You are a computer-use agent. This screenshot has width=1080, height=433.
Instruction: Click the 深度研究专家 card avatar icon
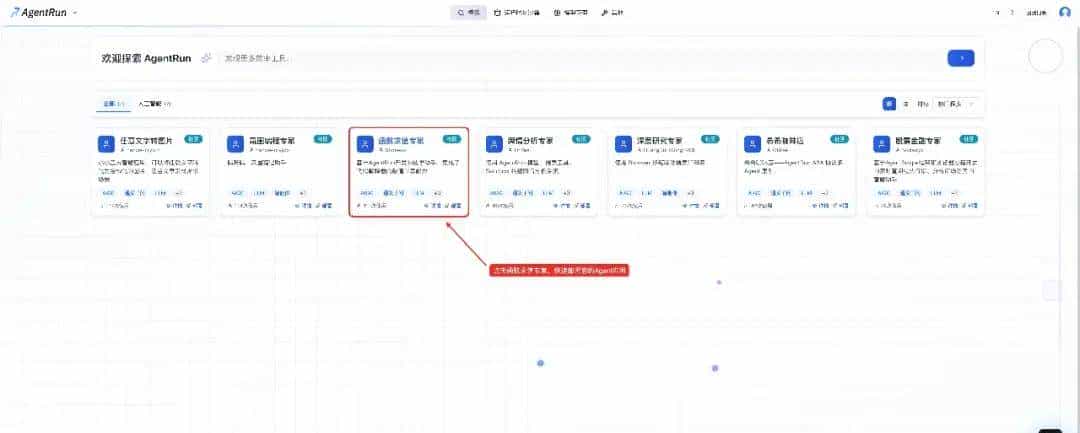pos(623,143)
